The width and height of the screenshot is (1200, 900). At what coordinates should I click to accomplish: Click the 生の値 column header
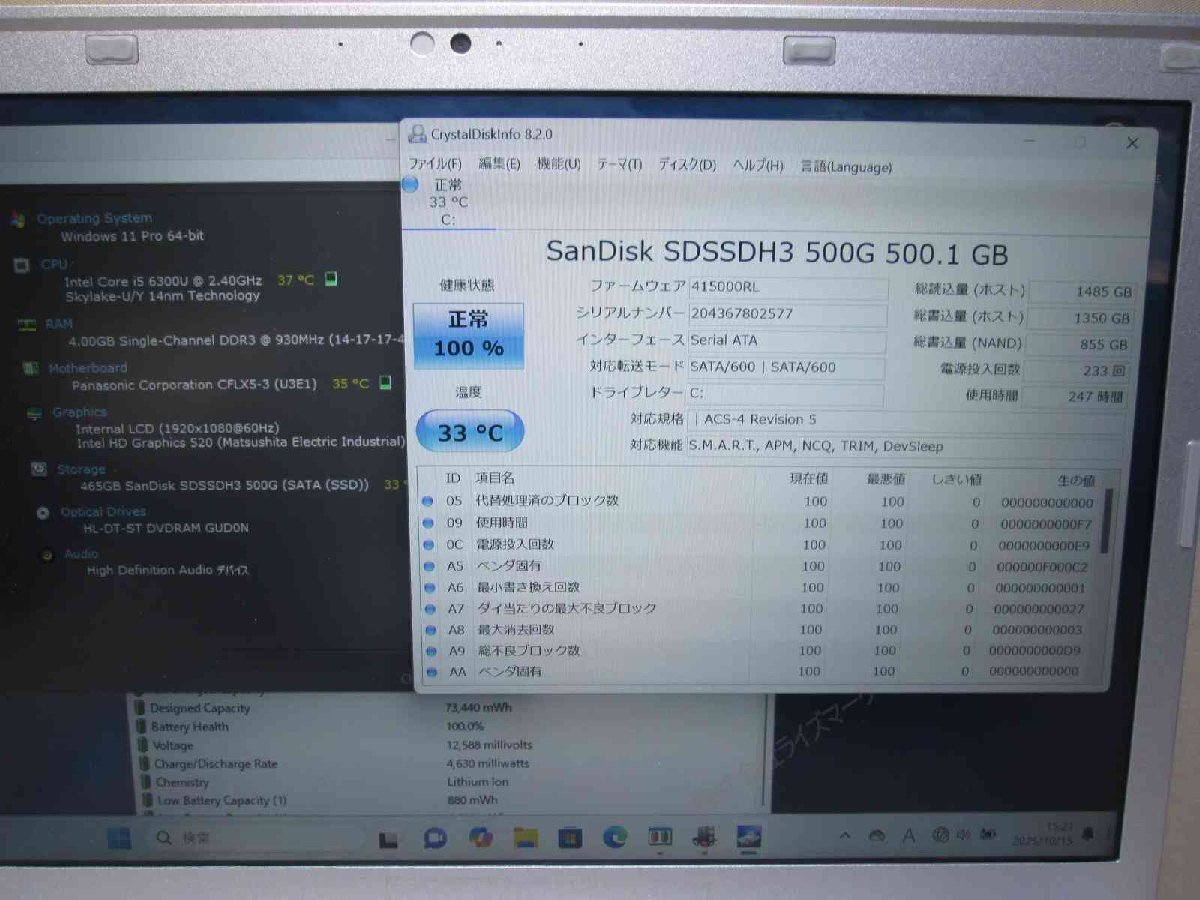1075,480
